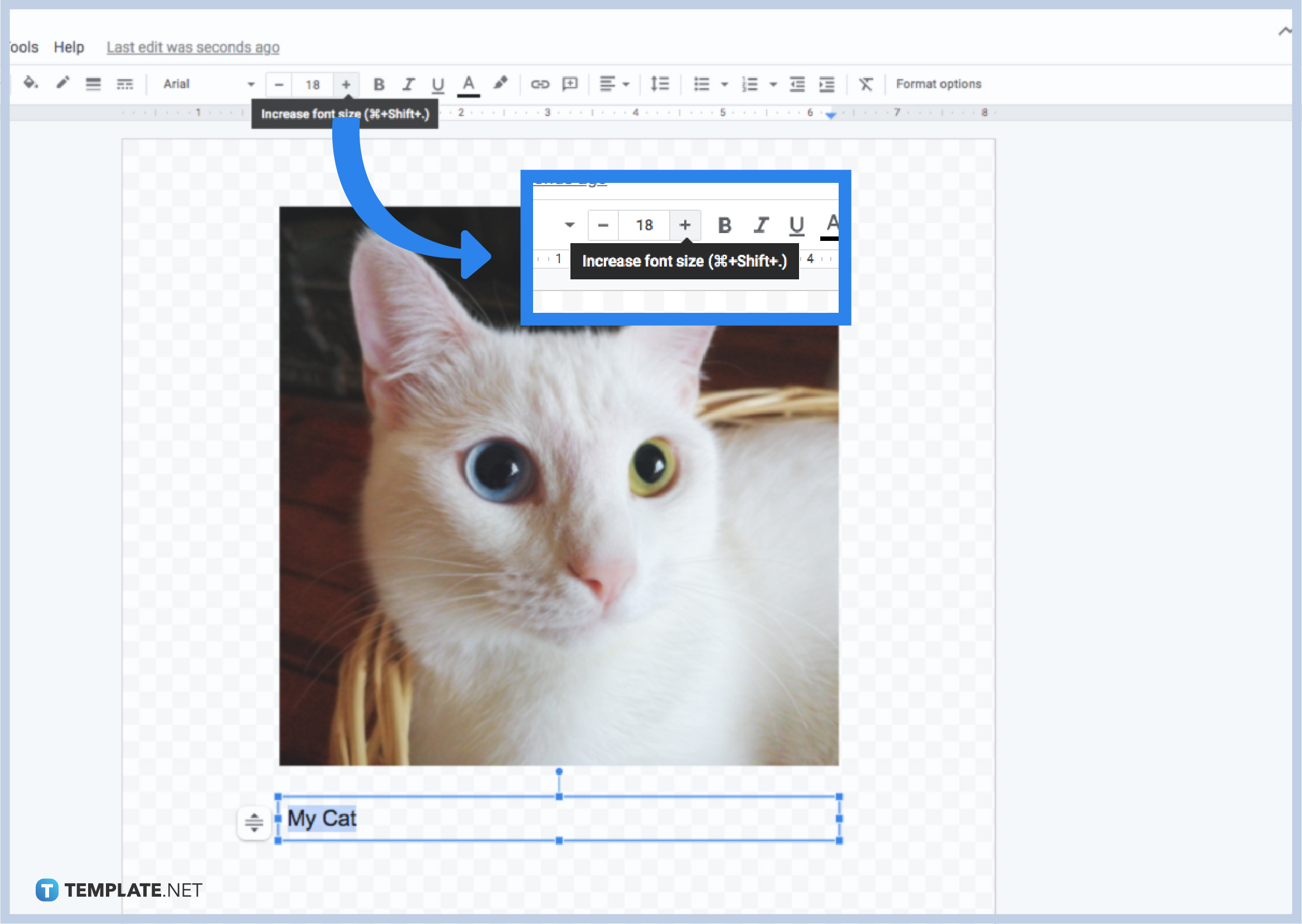The height and width of the screenshot is (924, 1302).
Task: Open the Help menu
Action: pyautogui.click(x=69, y=47)
